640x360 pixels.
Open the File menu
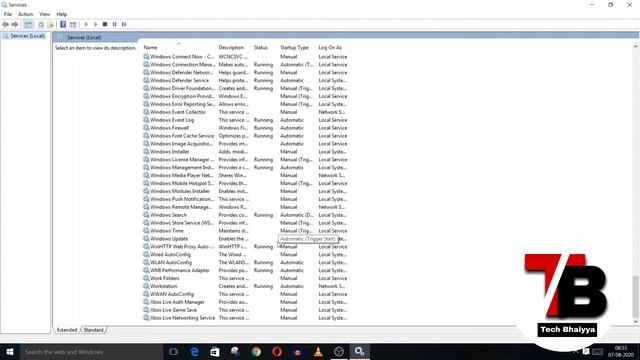coord(8,14)
